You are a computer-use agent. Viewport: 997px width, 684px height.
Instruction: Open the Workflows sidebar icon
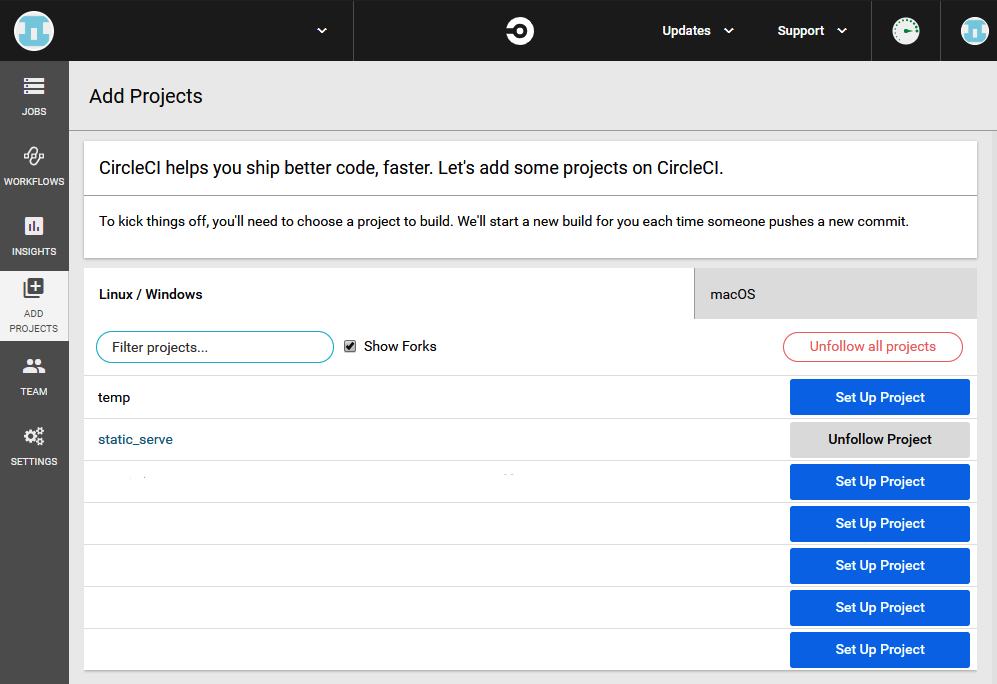point(34,166)
